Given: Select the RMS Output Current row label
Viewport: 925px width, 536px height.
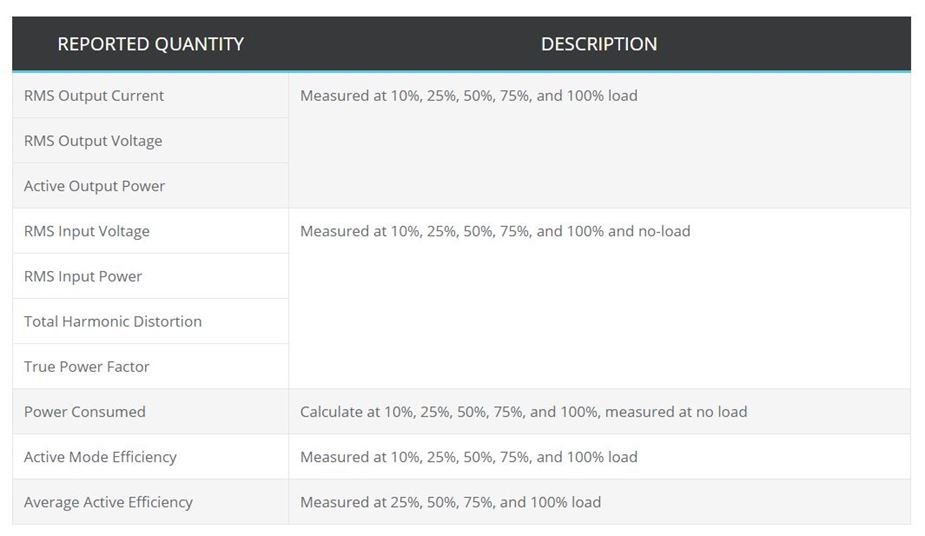Looking at the screenshot, I should click(x=94, y=96).
